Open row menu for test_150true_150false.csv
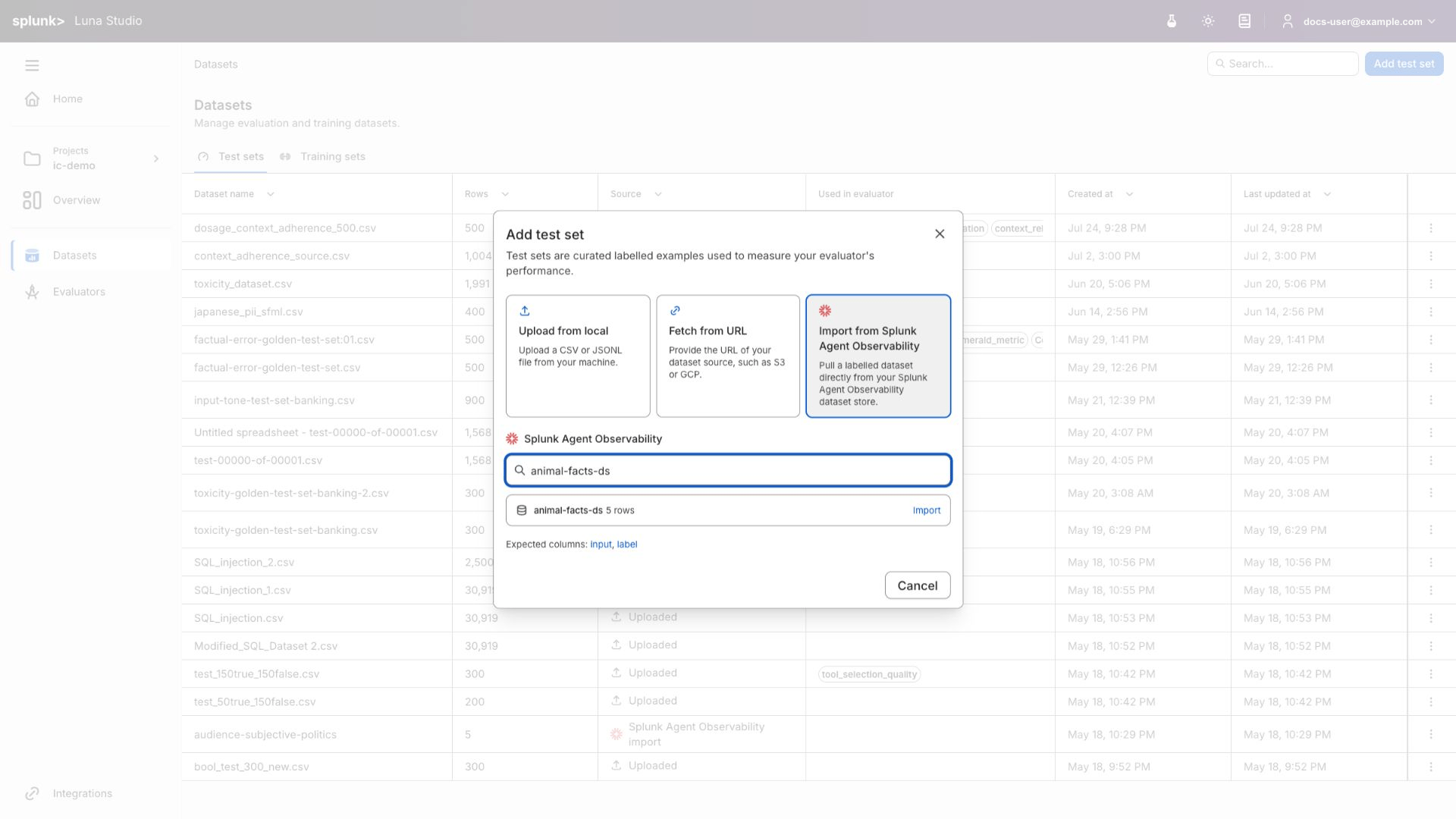The height and width of the screenshot is (819, 1456). pyautogui.click(x=1431, y=673)
